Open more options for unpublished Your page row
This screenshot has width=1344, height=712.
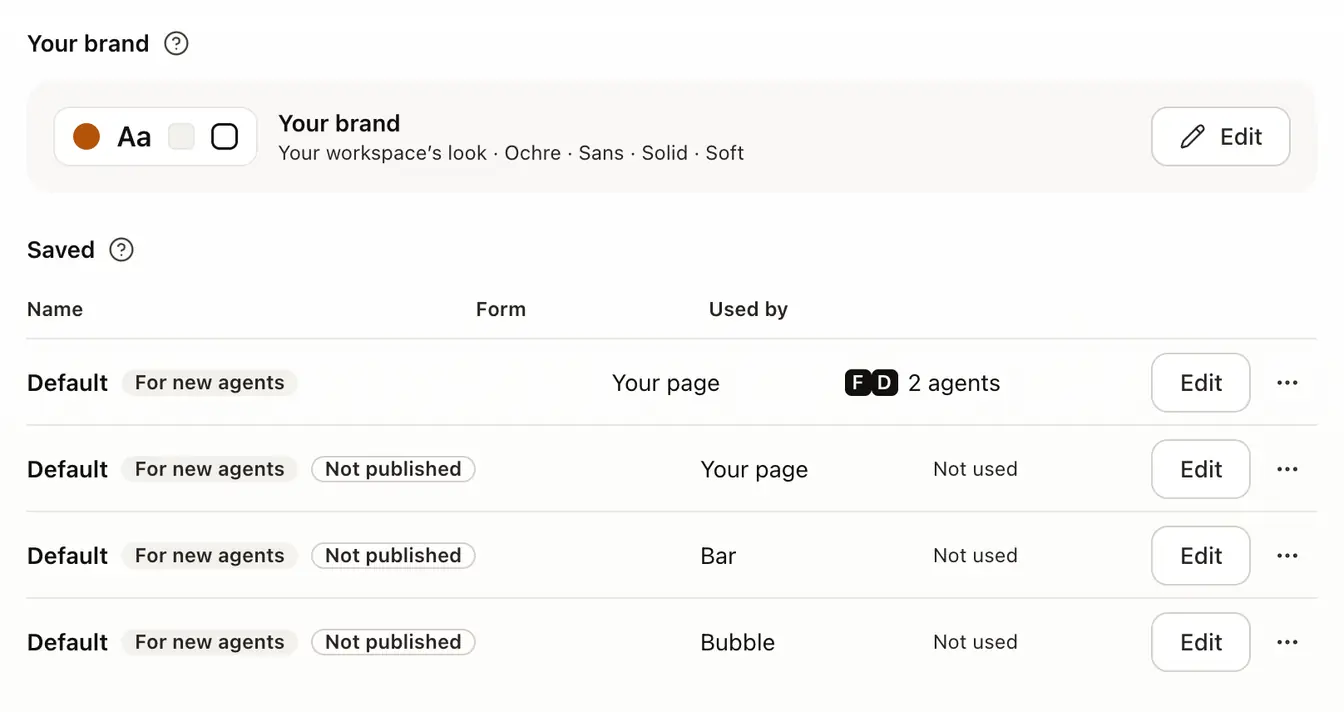1287,469
